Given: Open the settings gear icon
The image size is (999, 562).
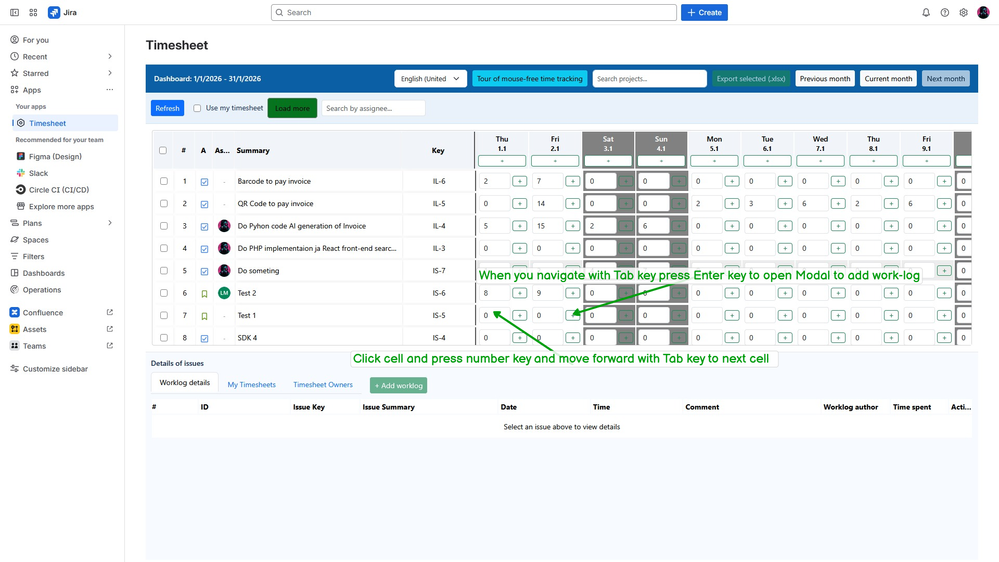Looking at the screenshot, I should pyautogui.click(x=963, y=13).
